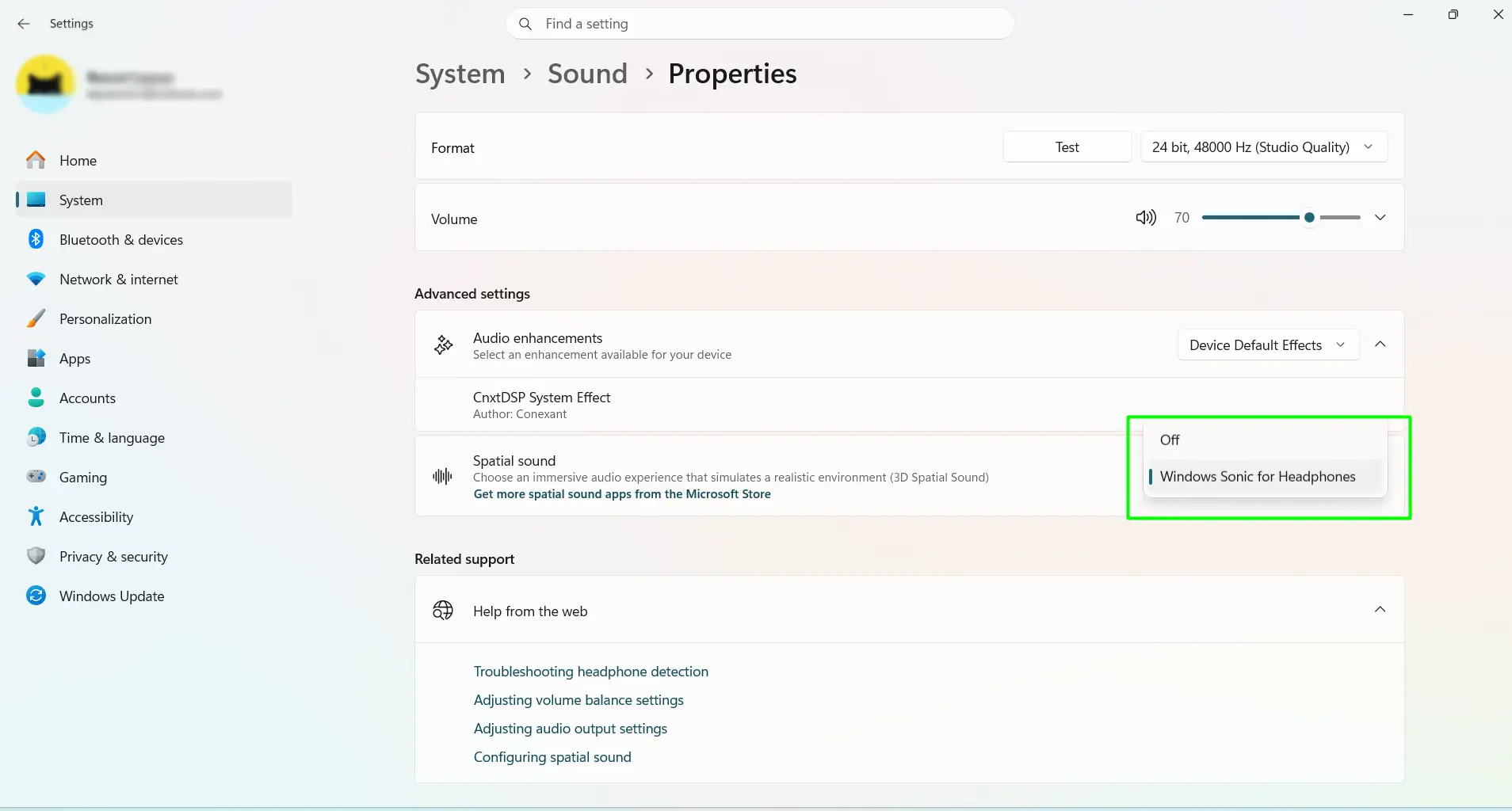Expand the Volume section chevron
Image resolution: width=1512 pixels, height=811 pixels.
pyautogui.click(x=1380, y=218)
